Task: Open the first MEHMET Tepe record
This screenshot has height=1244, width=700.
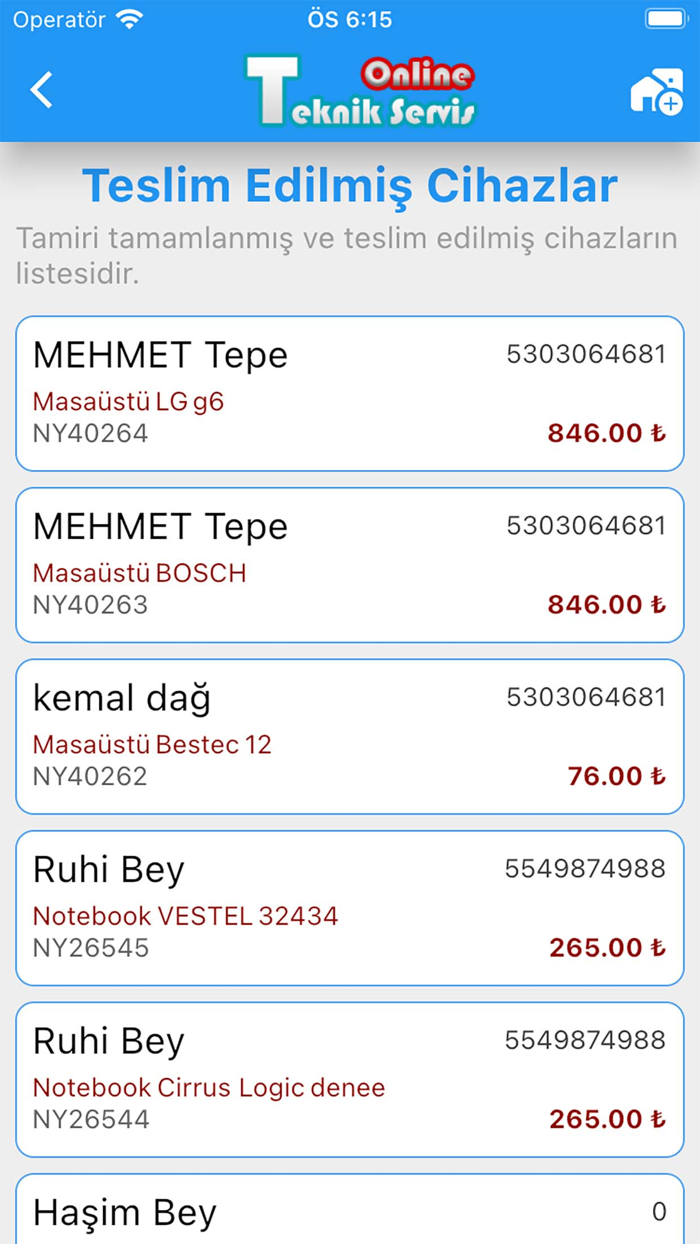Action: point(348,390)
